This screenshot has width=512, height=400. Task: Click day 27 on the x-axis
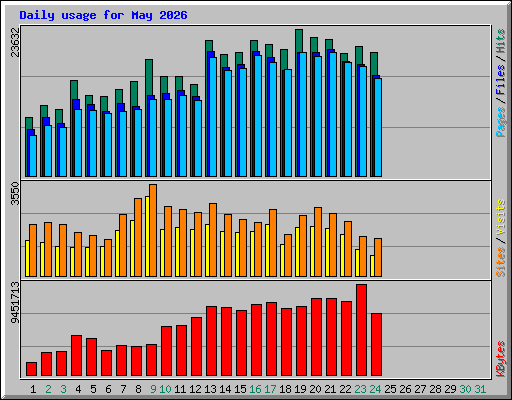point(420,389)
